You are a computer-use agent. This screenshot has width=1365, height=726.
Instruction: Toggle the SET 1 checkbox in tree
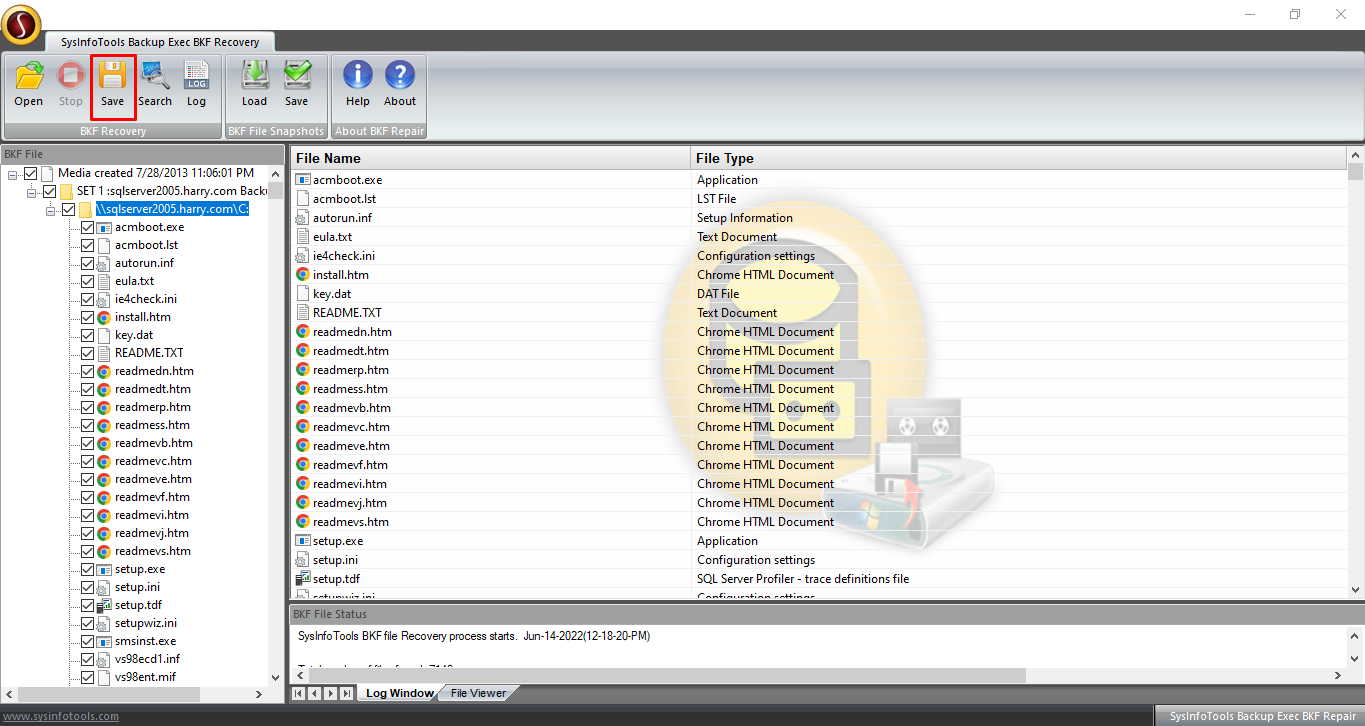pos(49,191)
